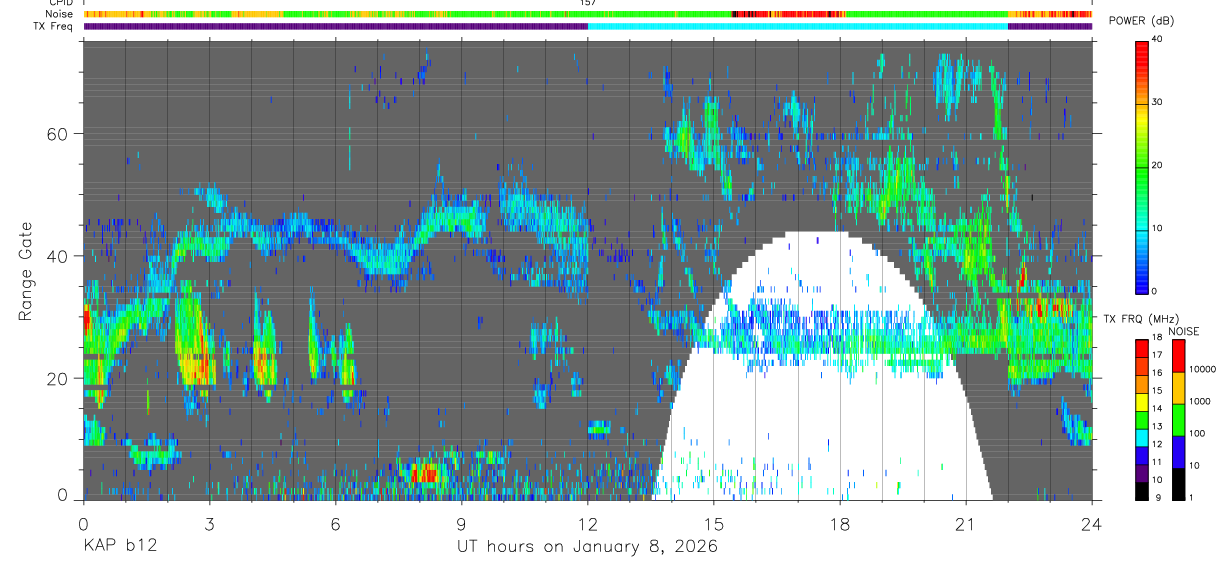This screenshot has width=1228, height=567.
Task: Click hour tick '18' on the UT axis
Action: [840, 523]
